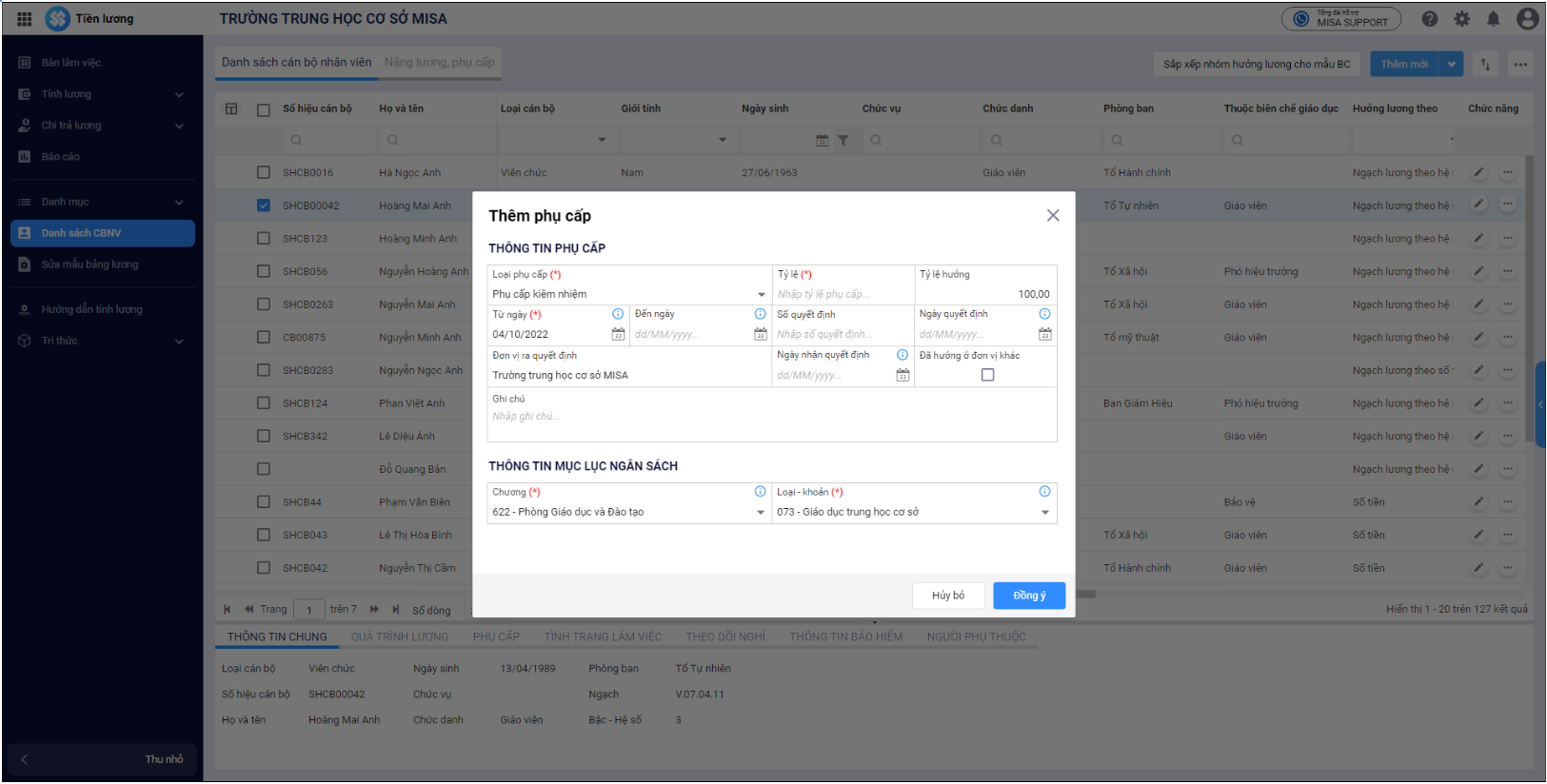Click the edit pencil for SHCB0016 row

coord(1478,173)
